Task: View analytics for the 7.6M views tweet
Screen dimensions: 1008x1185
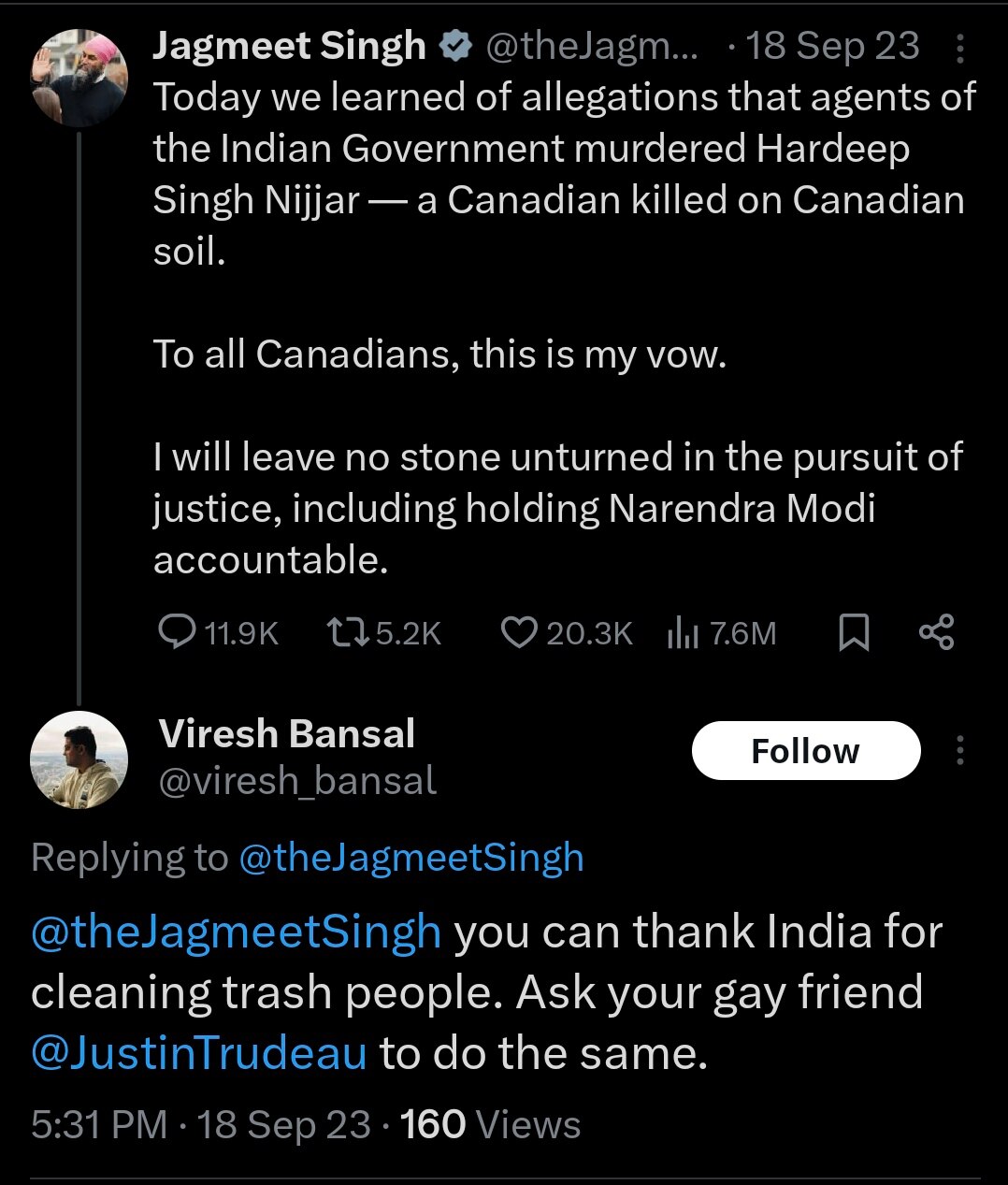Action: coord(684,633)
